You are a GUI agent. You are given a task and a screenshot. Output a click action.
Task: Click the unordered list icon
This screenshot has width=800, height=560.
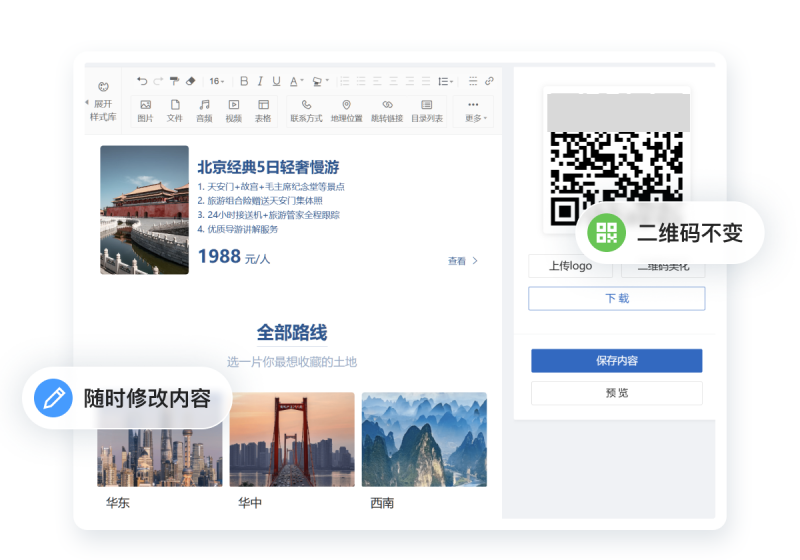tap(361, 81)
